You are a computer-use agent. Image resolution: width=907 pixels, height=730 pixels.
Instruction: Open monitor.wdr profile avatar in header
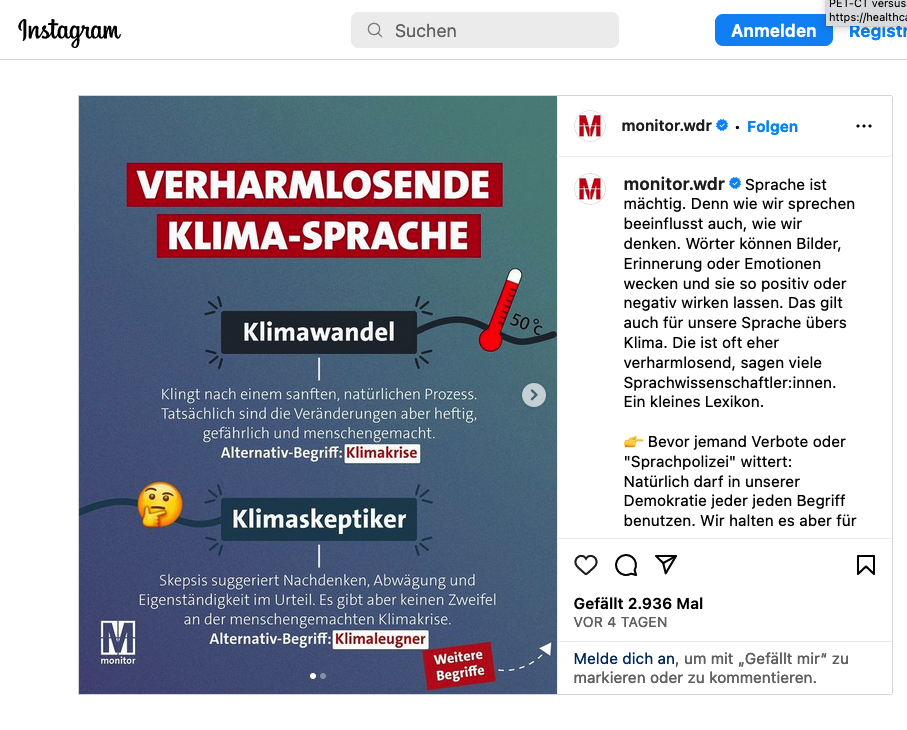pyautogui.click(x=589, y=126)
